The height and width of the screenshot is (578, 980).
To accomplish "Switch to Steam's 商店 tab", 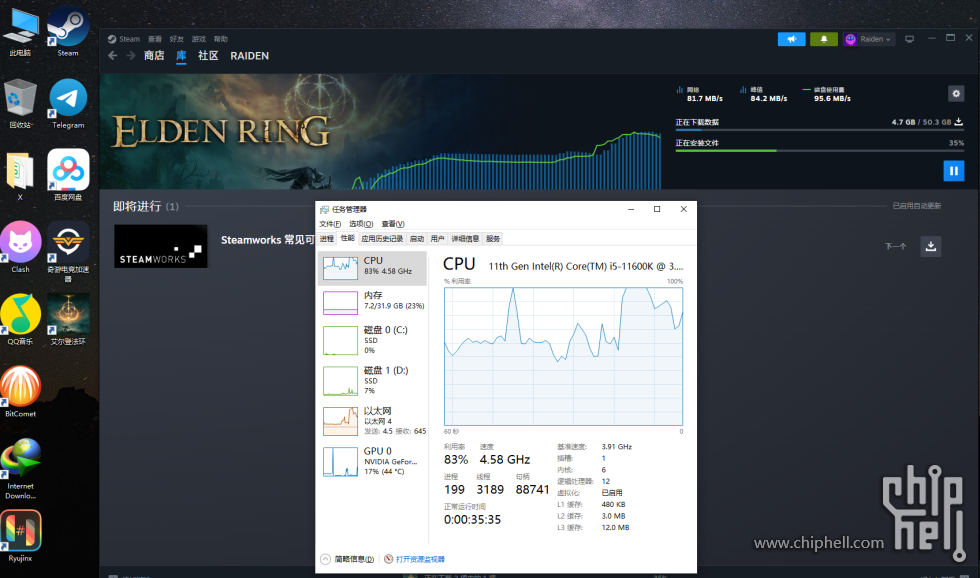I will tap(154, 56).
